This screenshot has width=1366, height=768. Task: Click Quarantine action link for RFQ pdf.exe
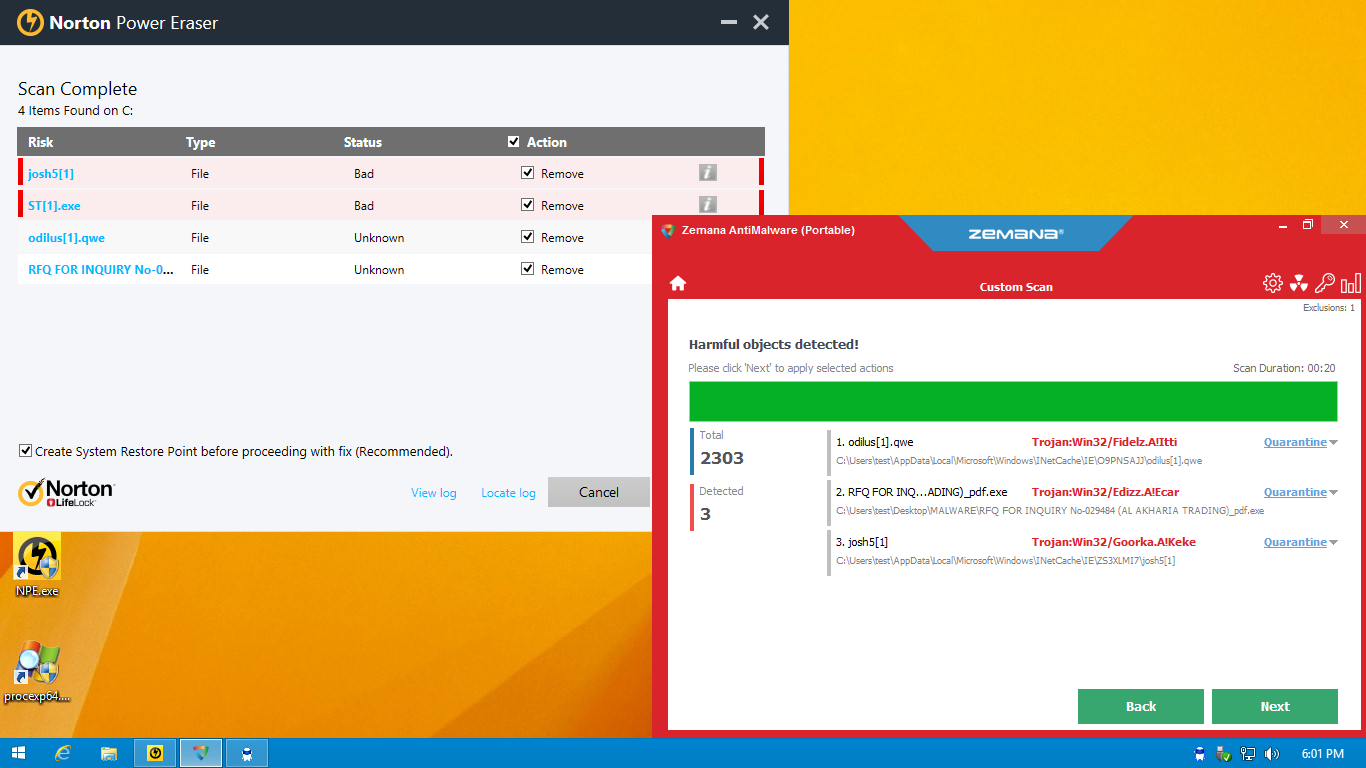click(x=1295, y=492)
